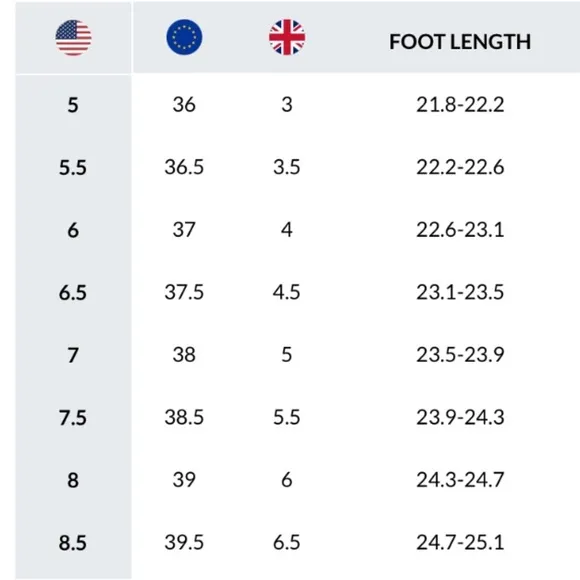The image size is (580, 580).
Task: Click EU size 39.5 cell
Action: pos(184,542)
